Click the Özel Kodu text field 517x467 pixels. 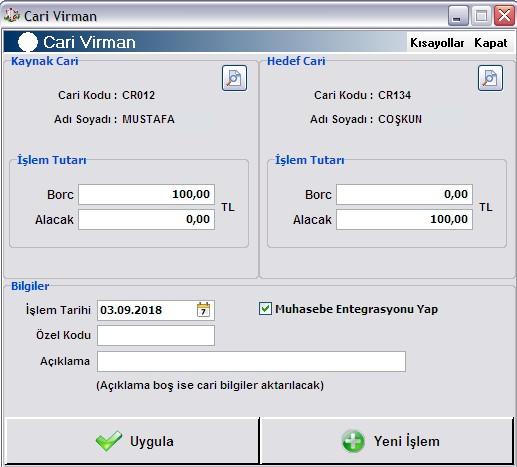156,335
